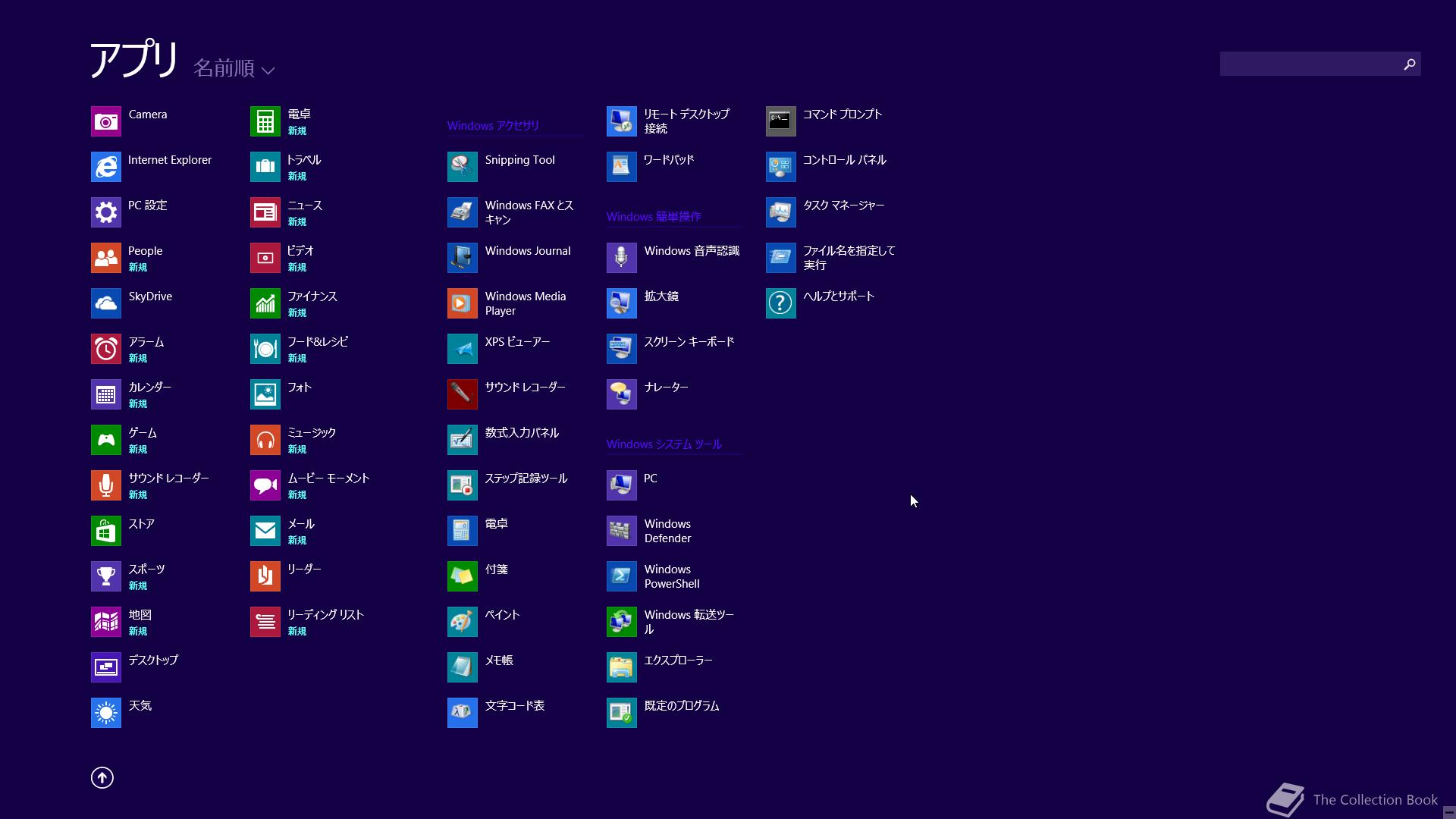The width and height of the screenshot is (1456, 819).
Task: Open ファイナンス chart icon
Action: [x=265, y=303]
